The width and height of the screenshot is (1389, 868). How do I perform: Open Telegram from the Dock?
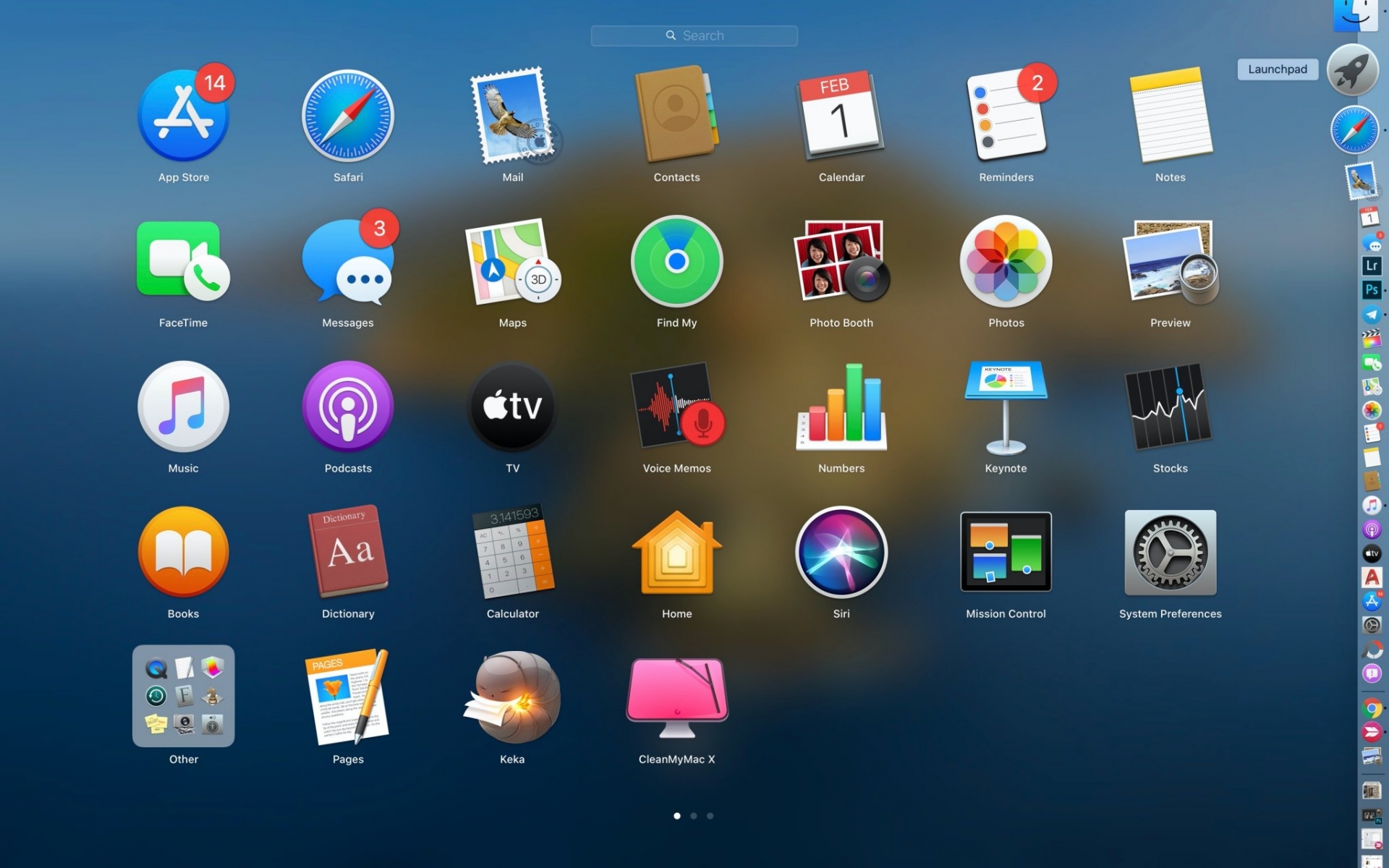tap(1372, 315)
